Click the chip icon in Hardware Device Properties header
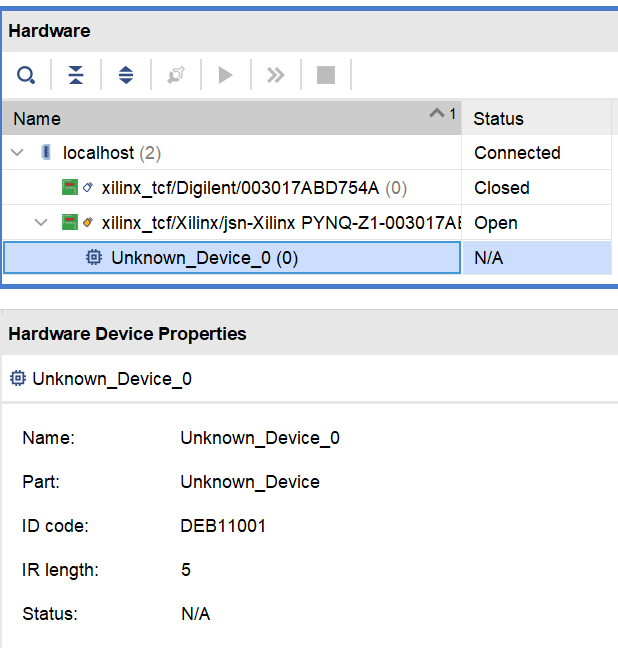 click(x=18, y=378)
